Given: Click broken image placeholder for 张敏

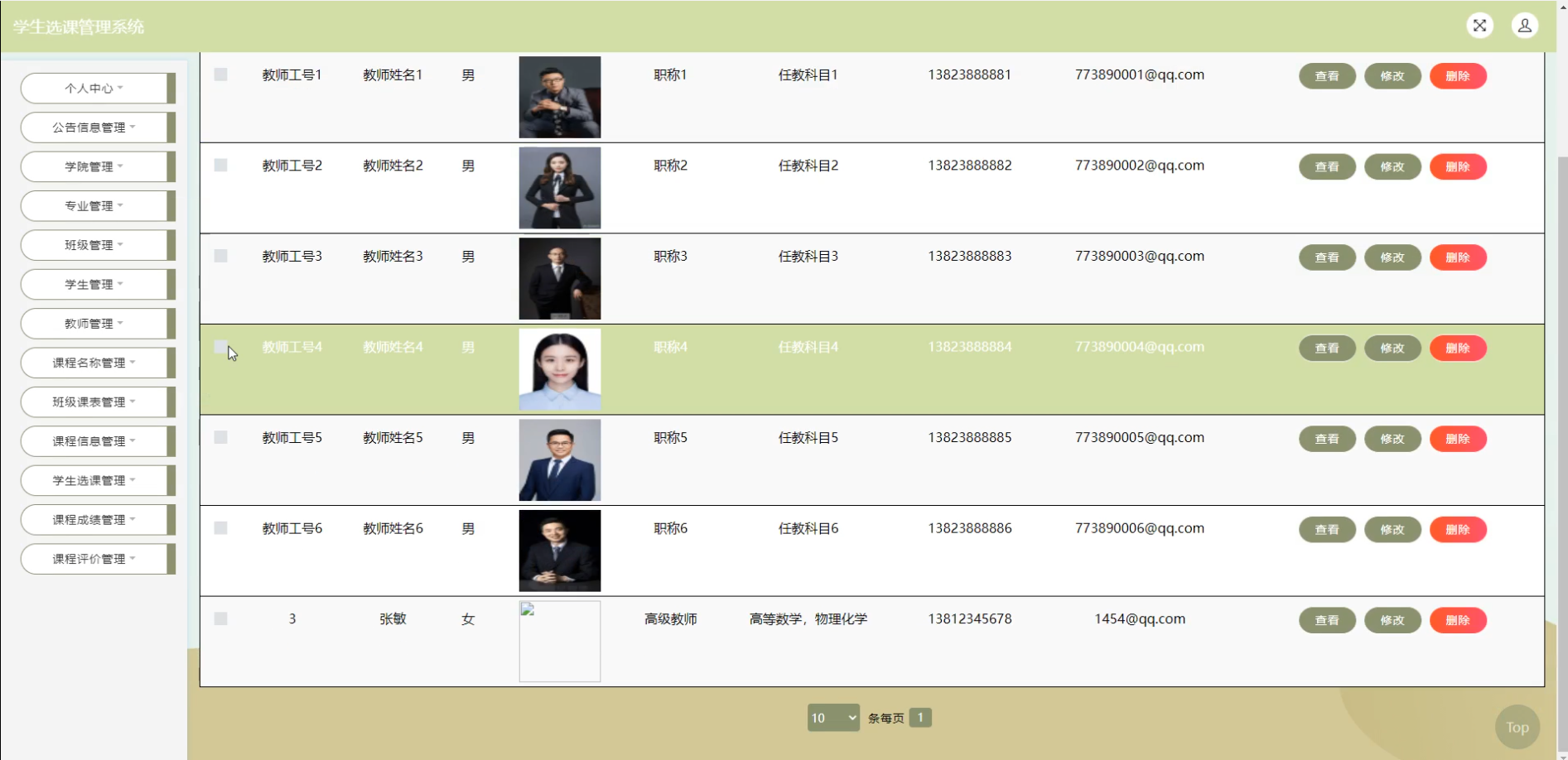Looking at the screenshot, I should (560, 641).
